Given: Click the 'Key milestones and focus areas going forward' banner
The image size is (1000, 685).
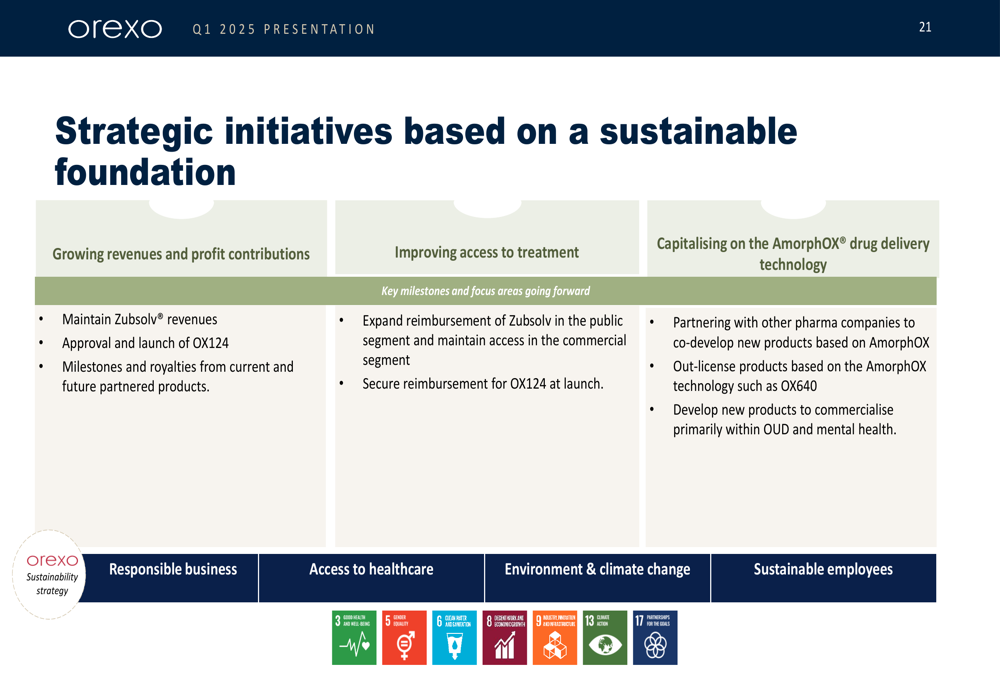Looking at the screenshot, I should [x=485, y=291].
